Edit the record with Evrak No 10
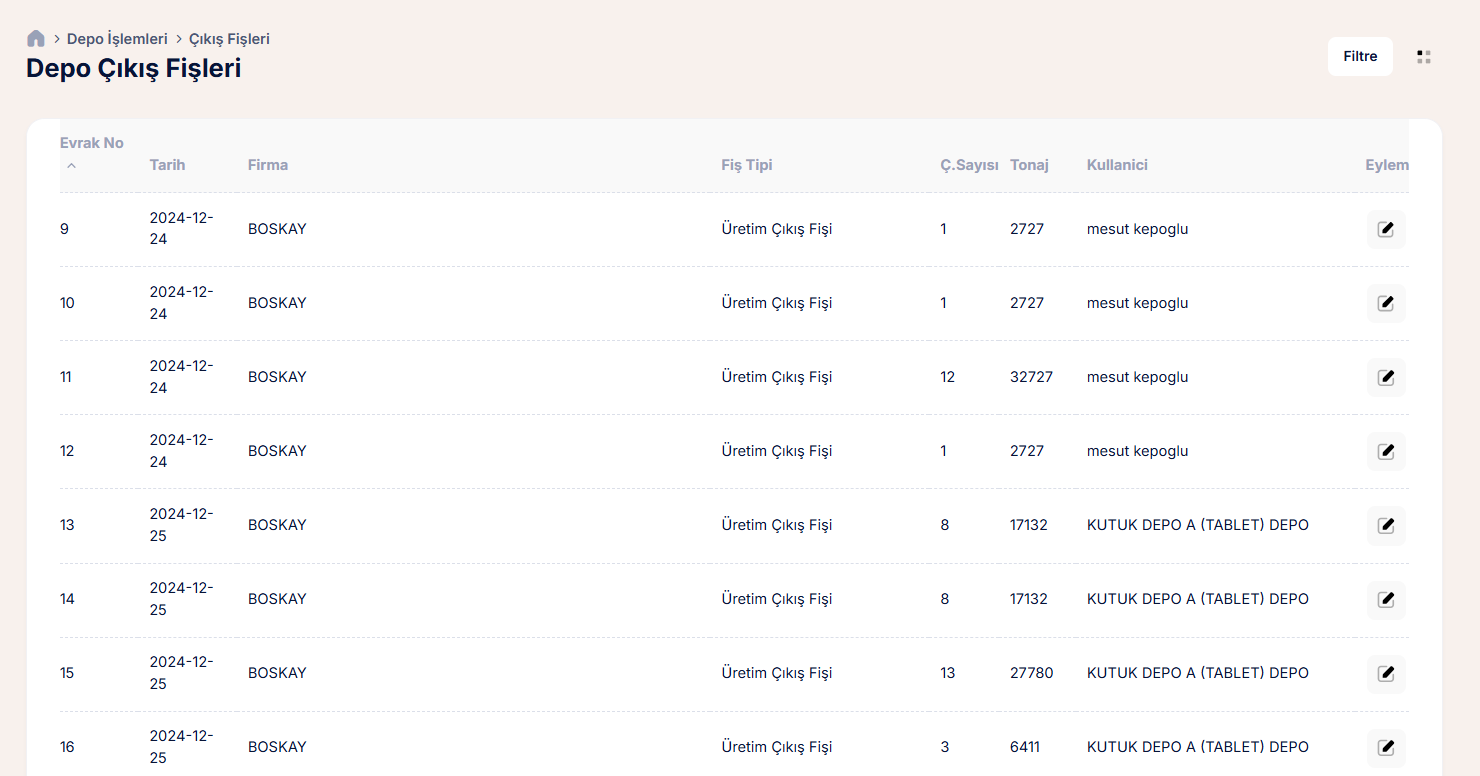This screenshot has width=1480, height=776. 1386,303
